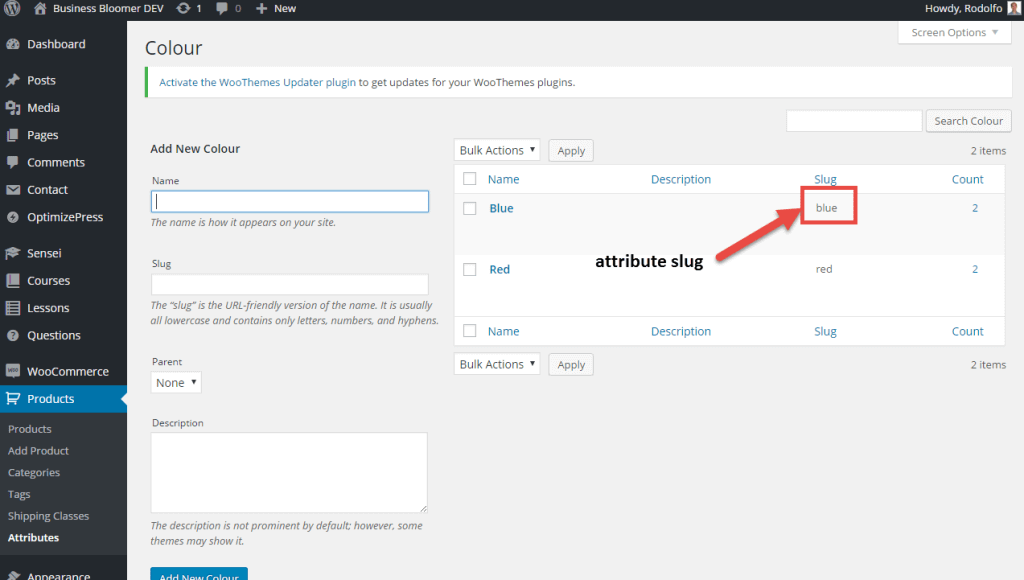Viewport: 1024px width, 580px height.
Task: Open the Media library menu
Action: 43,108
